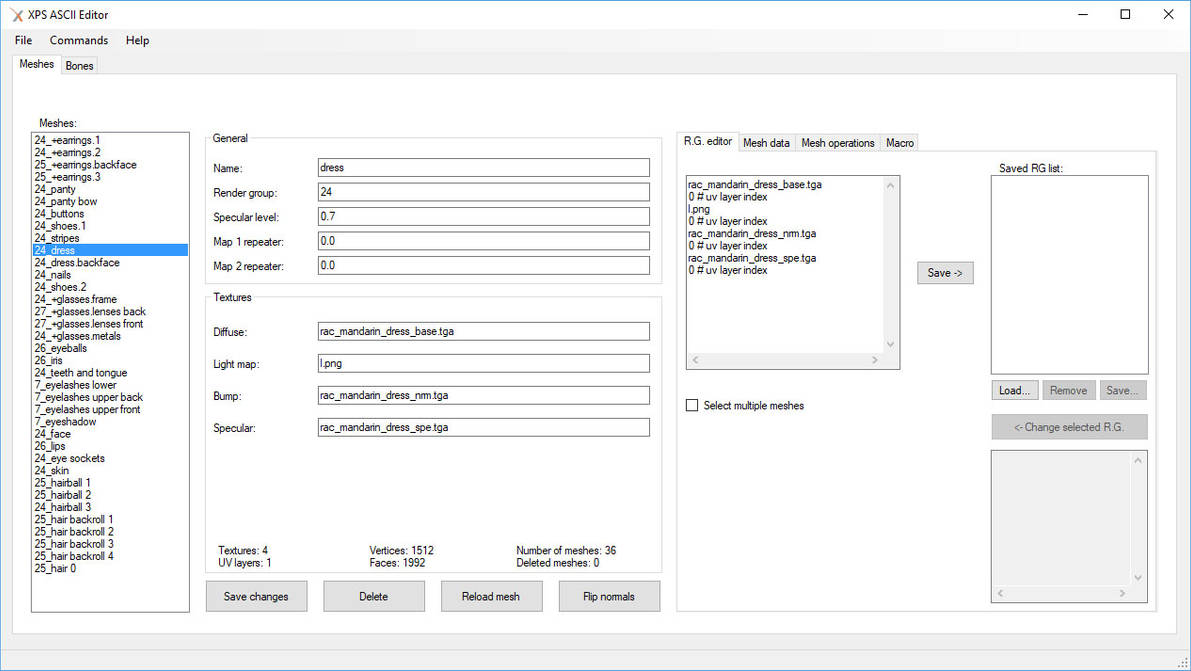The width and height of the screenshot is (1191, 671).
Task: Click the Delete mesh button
Action: (x=373, y=596)
